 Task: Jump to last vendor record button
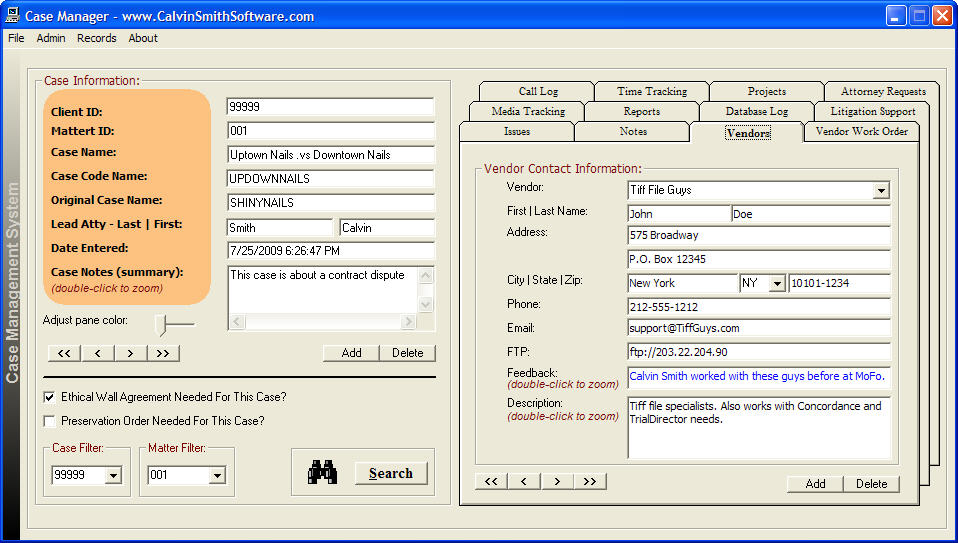pyautogui.click(x=590, y=482)
